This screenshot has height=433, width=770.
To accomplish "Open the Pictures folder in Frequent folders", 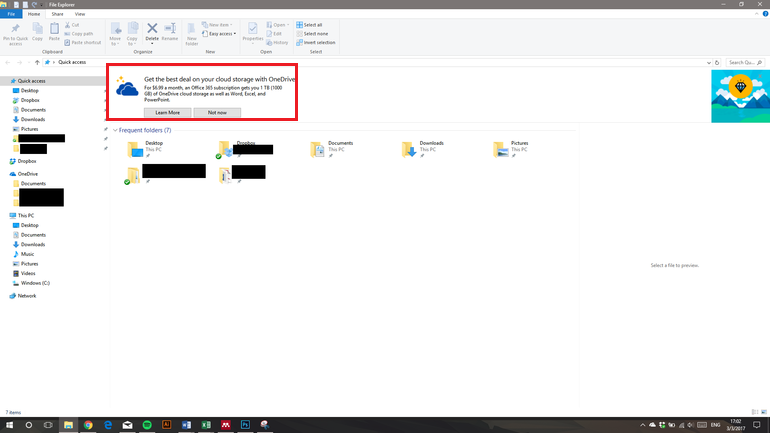I will pyautogui.click(x=511, y=149).
